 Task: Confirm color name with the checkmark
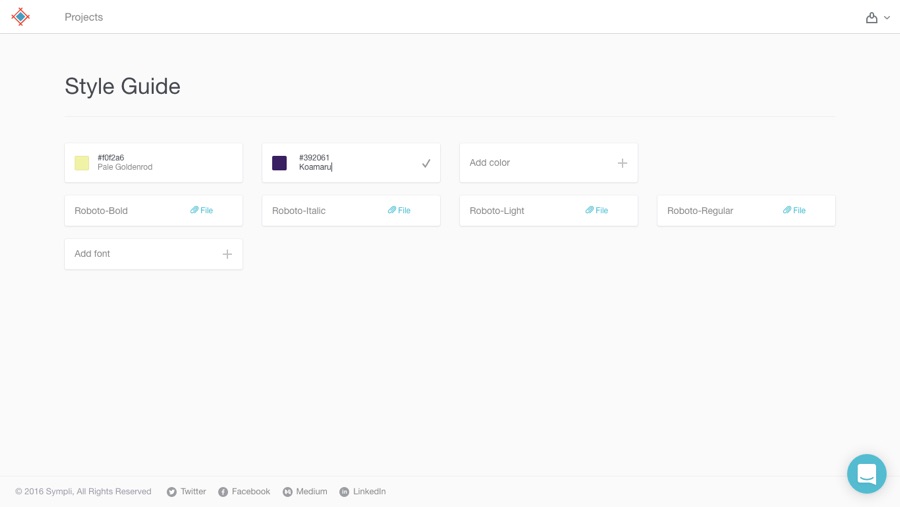click(426, 163)
